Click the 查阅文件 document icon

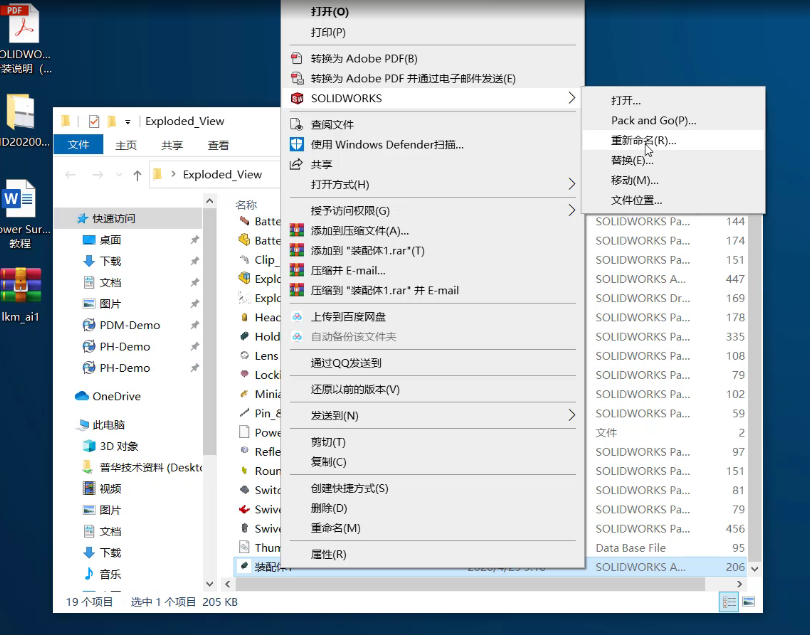tap(297, 125)
